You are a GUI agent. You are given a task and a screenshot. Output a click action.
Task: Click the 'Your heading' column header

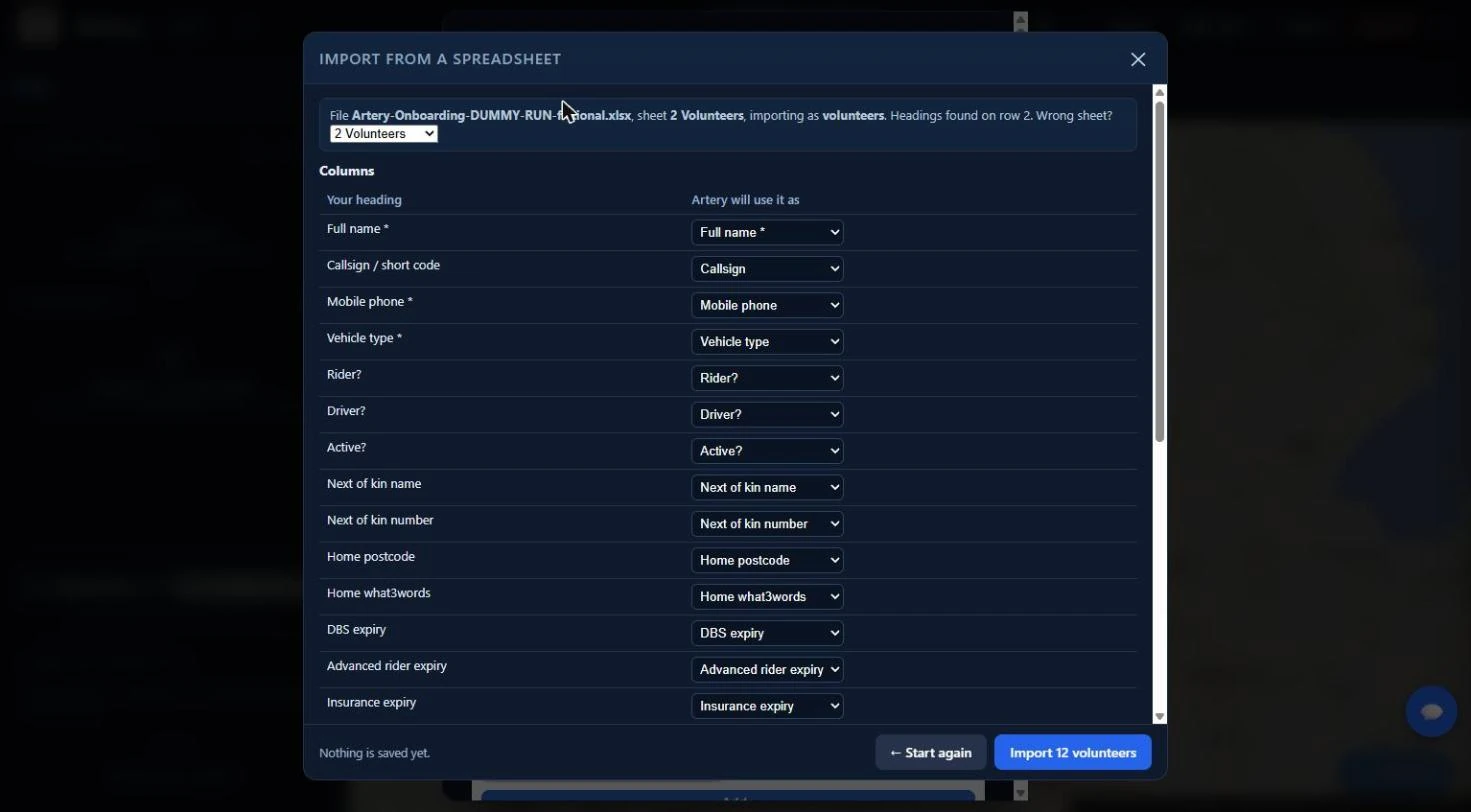364,200
